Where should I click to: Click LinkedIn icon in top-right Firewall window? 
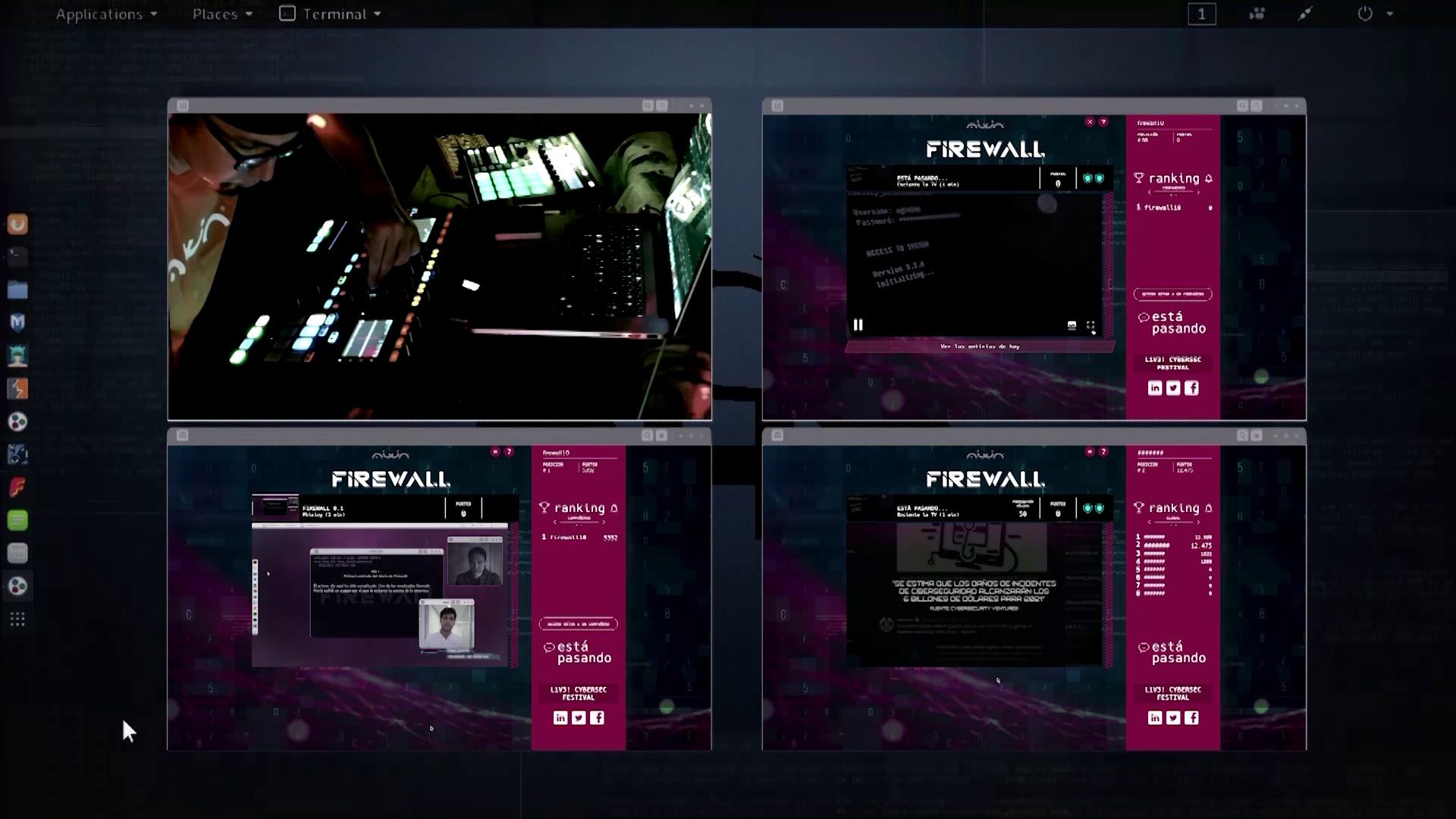coord(1155,388)
